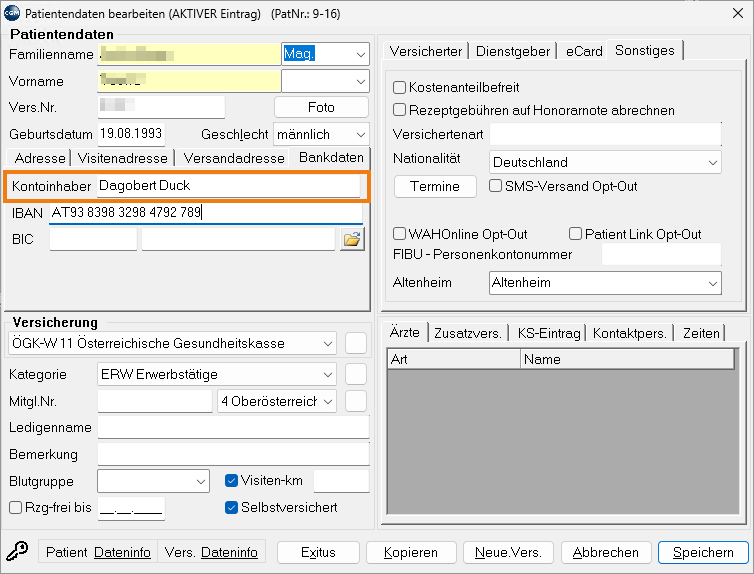Click the Vers.Nr. input field
The height and width of the screenshot is (574, 754).
pyautogui.click(x=162, y=107)
